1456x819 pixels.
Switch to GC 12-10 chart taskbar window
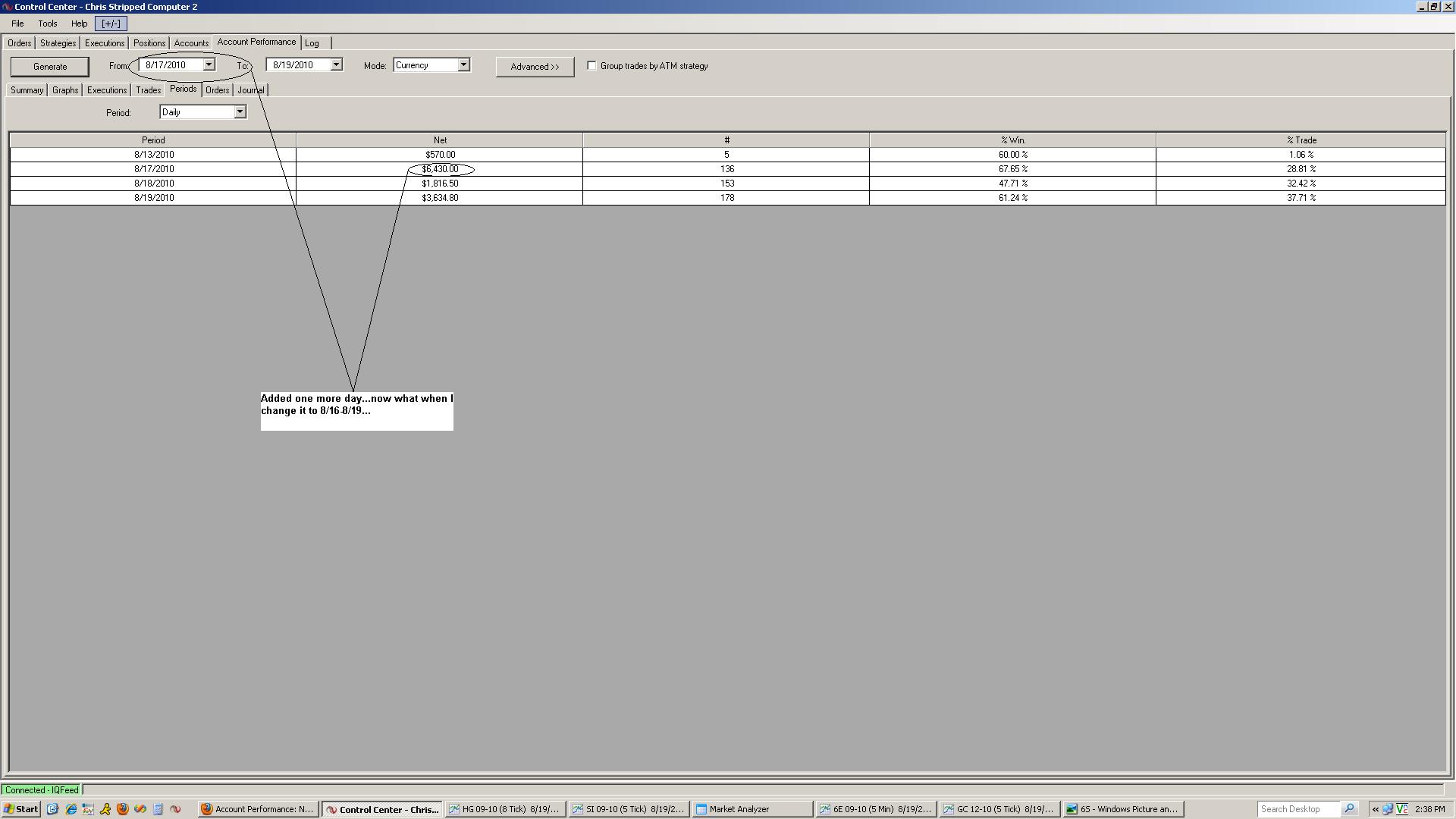tap(999, 809)
